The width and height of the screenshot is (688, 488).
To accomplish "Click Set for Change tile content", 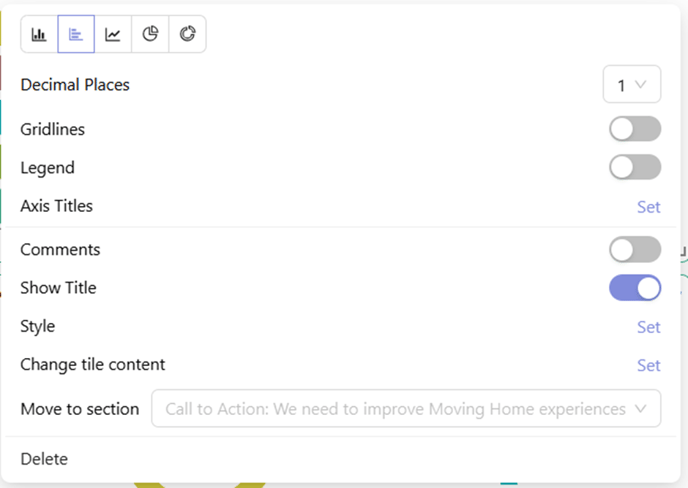I will point(649,365).
